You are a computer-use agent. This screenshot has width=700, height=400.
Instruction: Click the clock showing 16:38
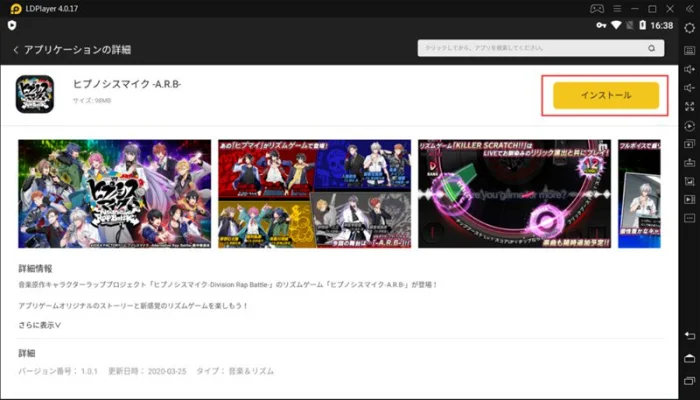point(662,25)
